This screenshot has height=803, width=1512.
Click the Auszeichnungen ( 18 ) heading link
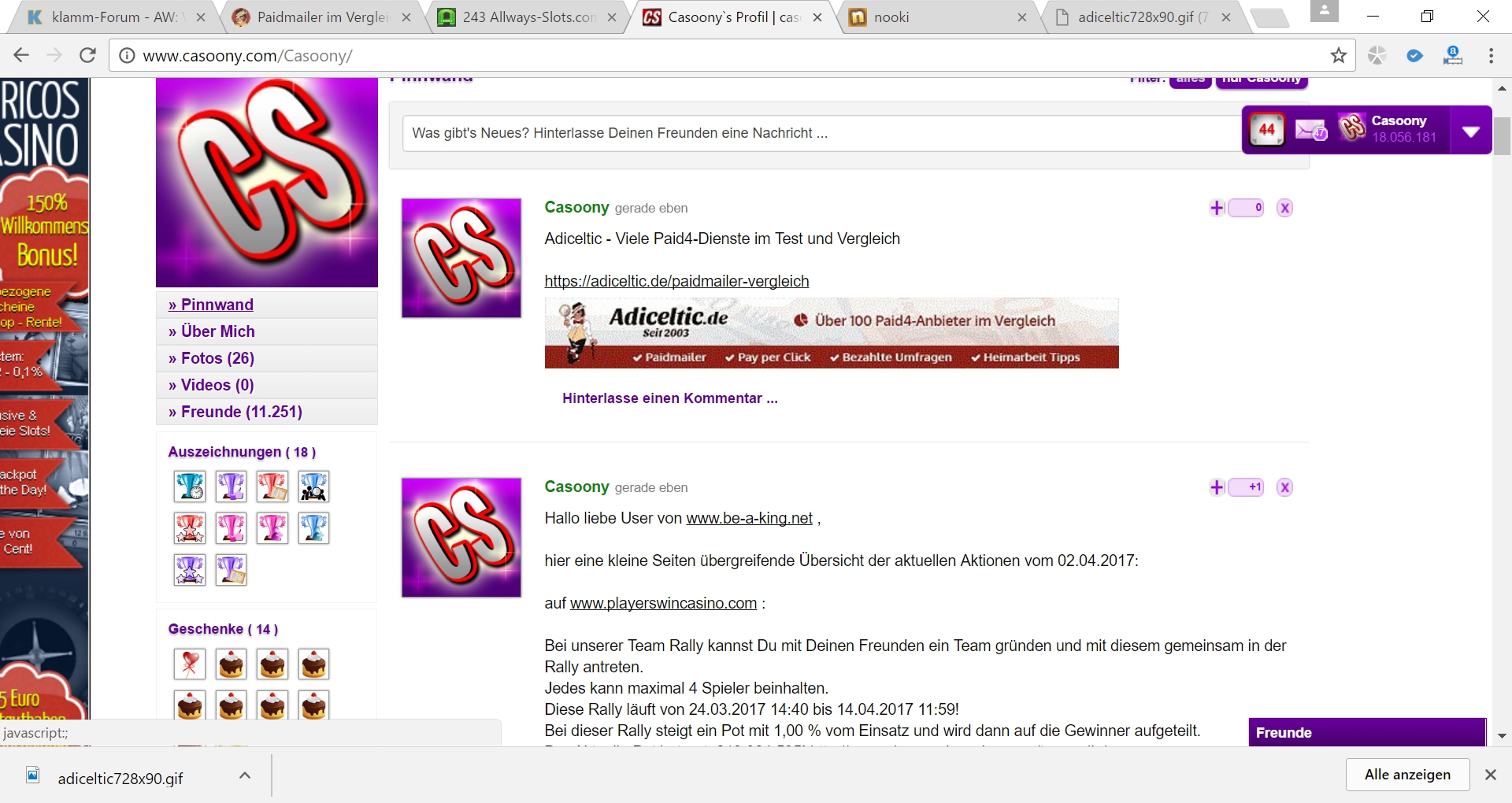pos(242,452)
